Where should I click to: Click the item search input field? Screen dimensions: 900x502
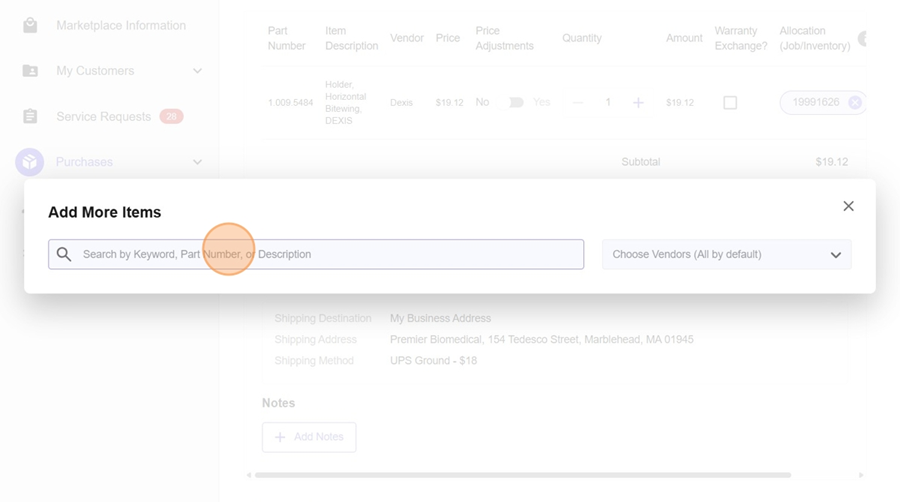tap(330, 254)
